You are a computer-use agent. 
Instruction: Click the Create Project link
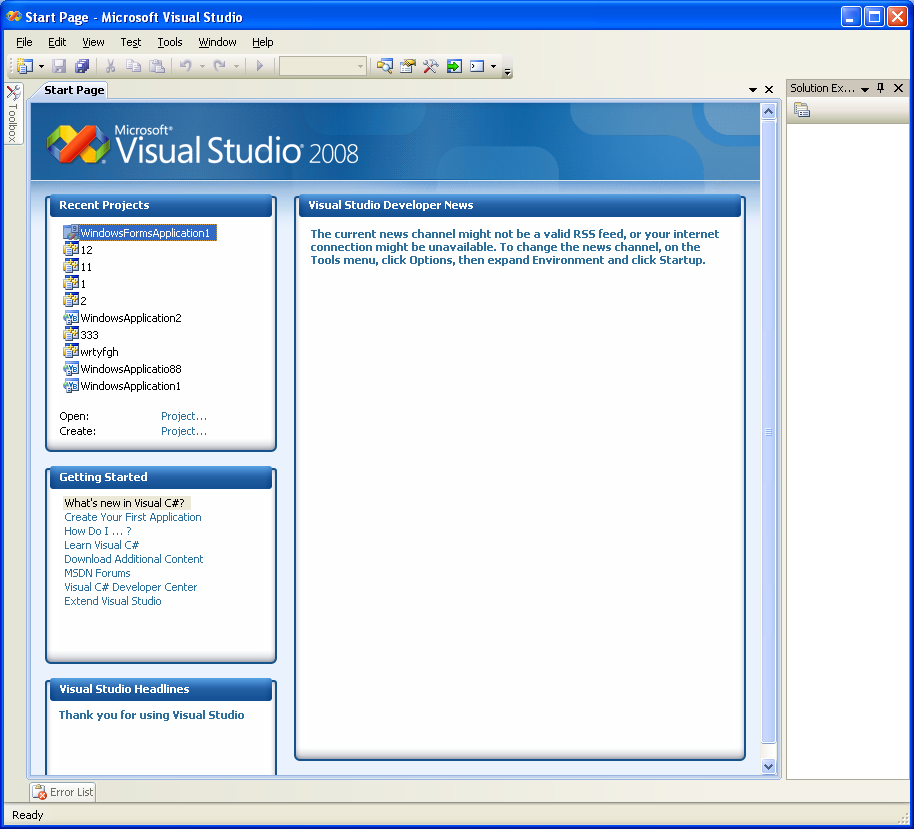coord(184,431)
